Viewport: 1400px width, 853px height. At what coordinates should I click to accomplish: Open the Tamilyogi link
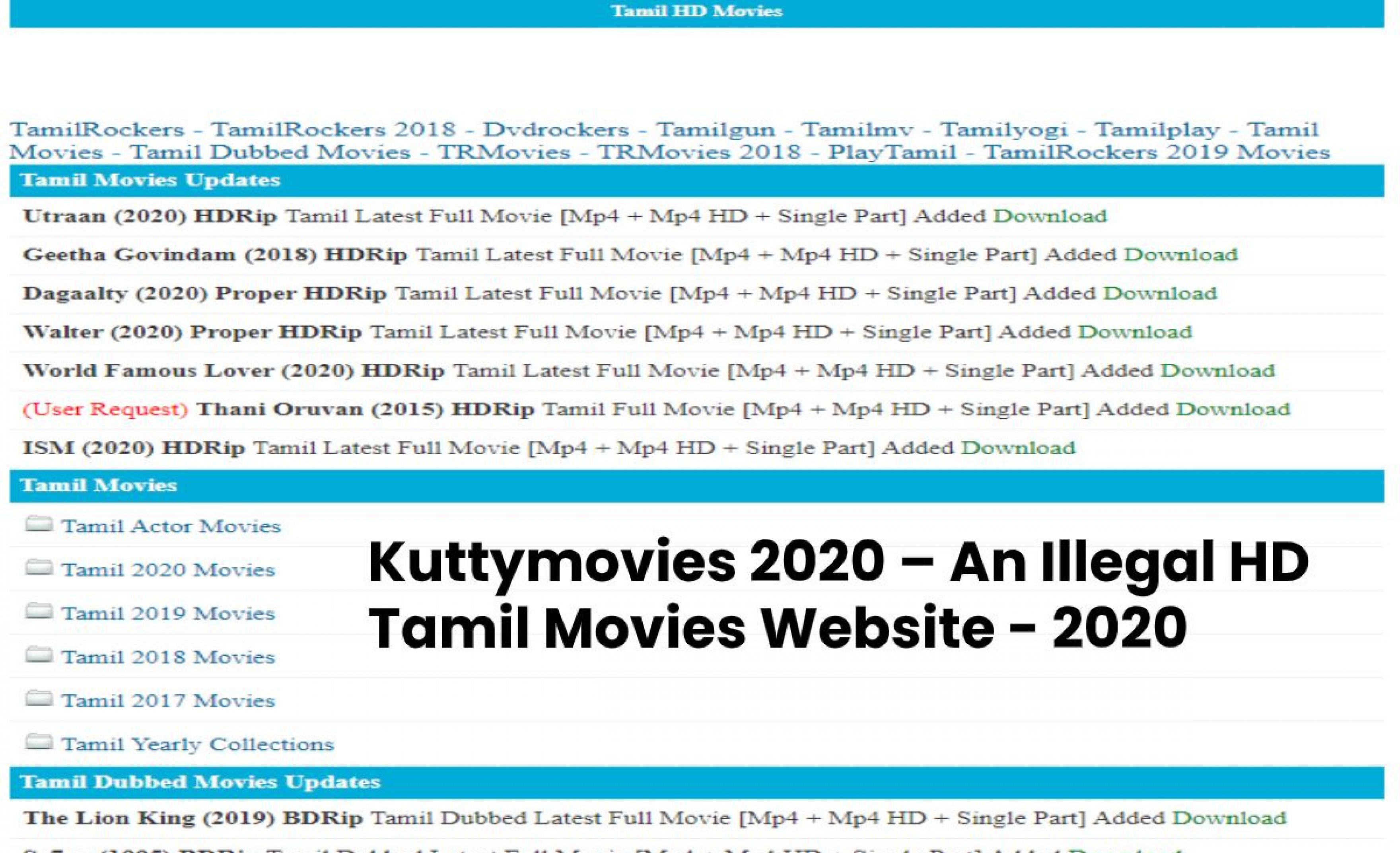coord(1004,130)
